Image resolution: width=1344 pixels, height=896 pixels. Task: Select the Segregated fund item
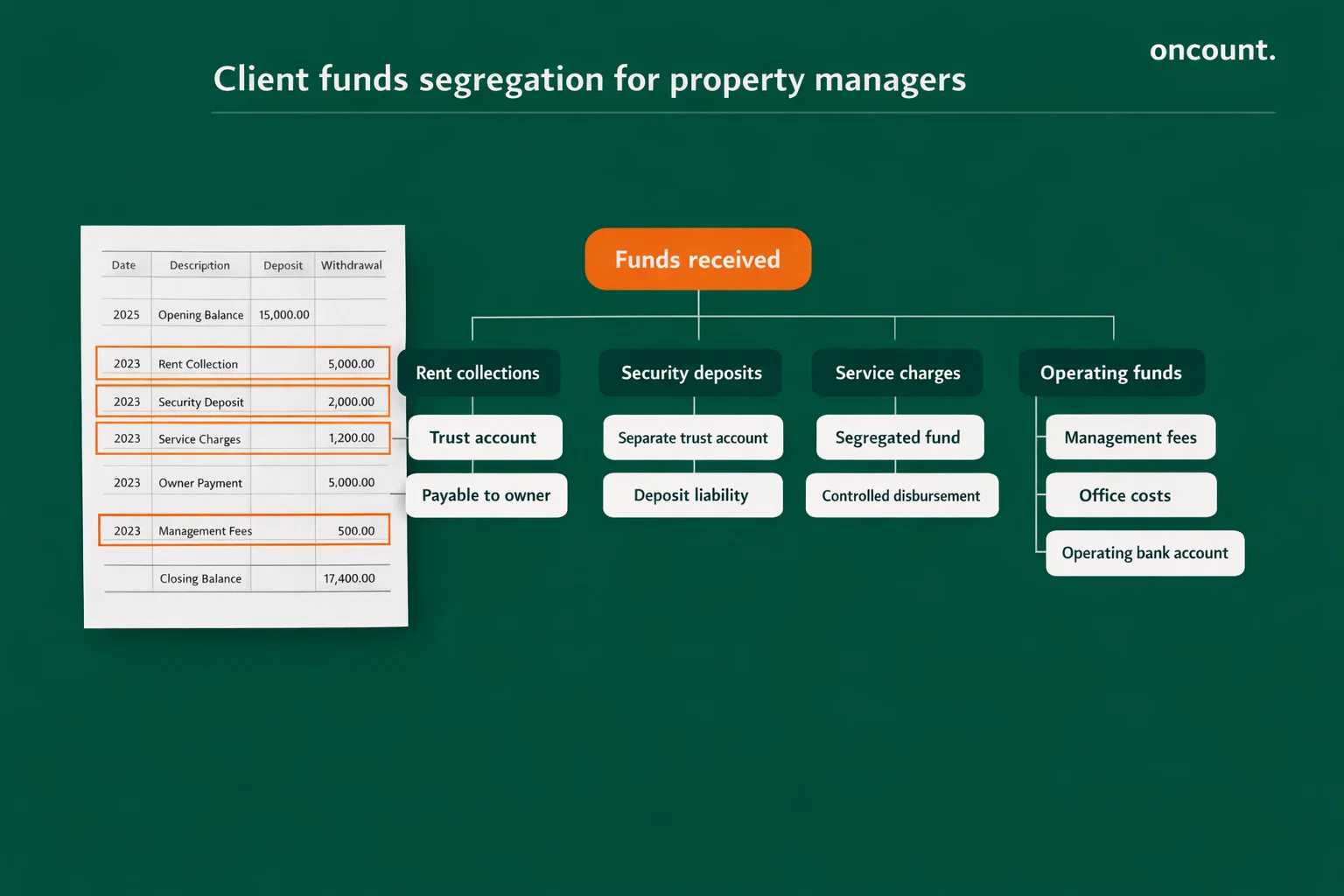[899, 437]
